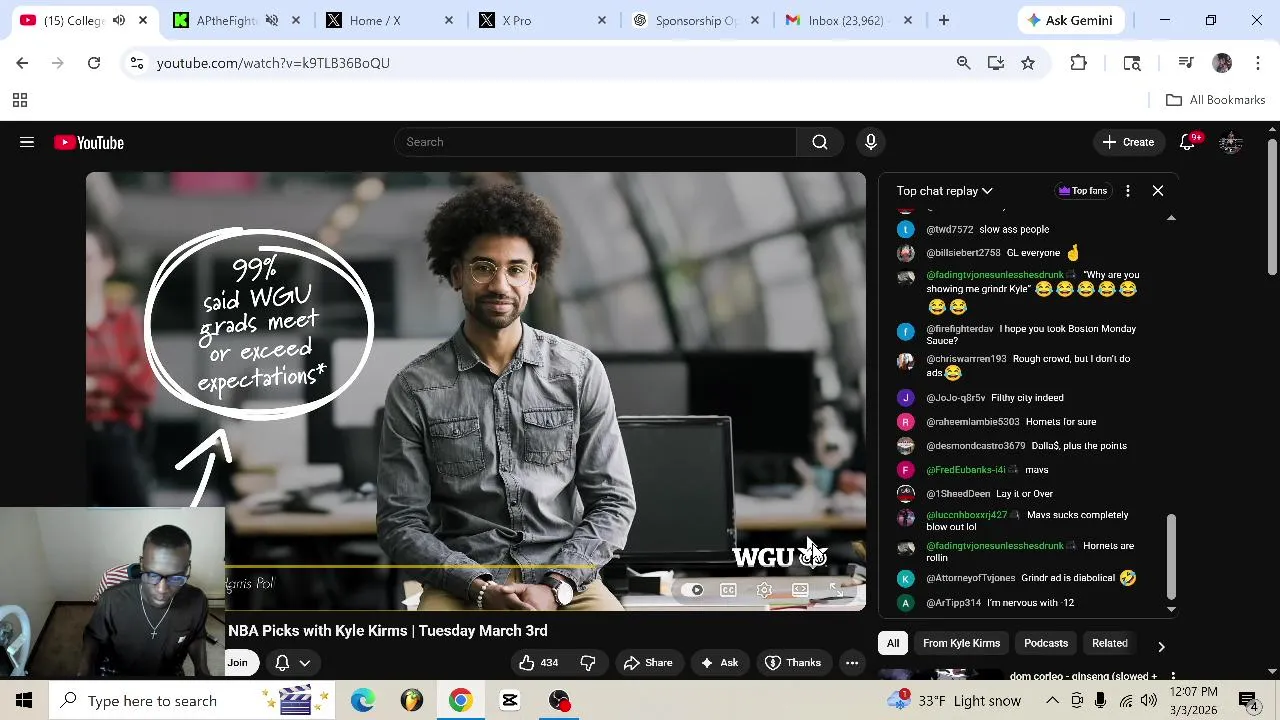The height and width of the screenshot is (720, 1280).
Task: Expand the Top chat replay dropdown
Action: [x=944, y=190]
